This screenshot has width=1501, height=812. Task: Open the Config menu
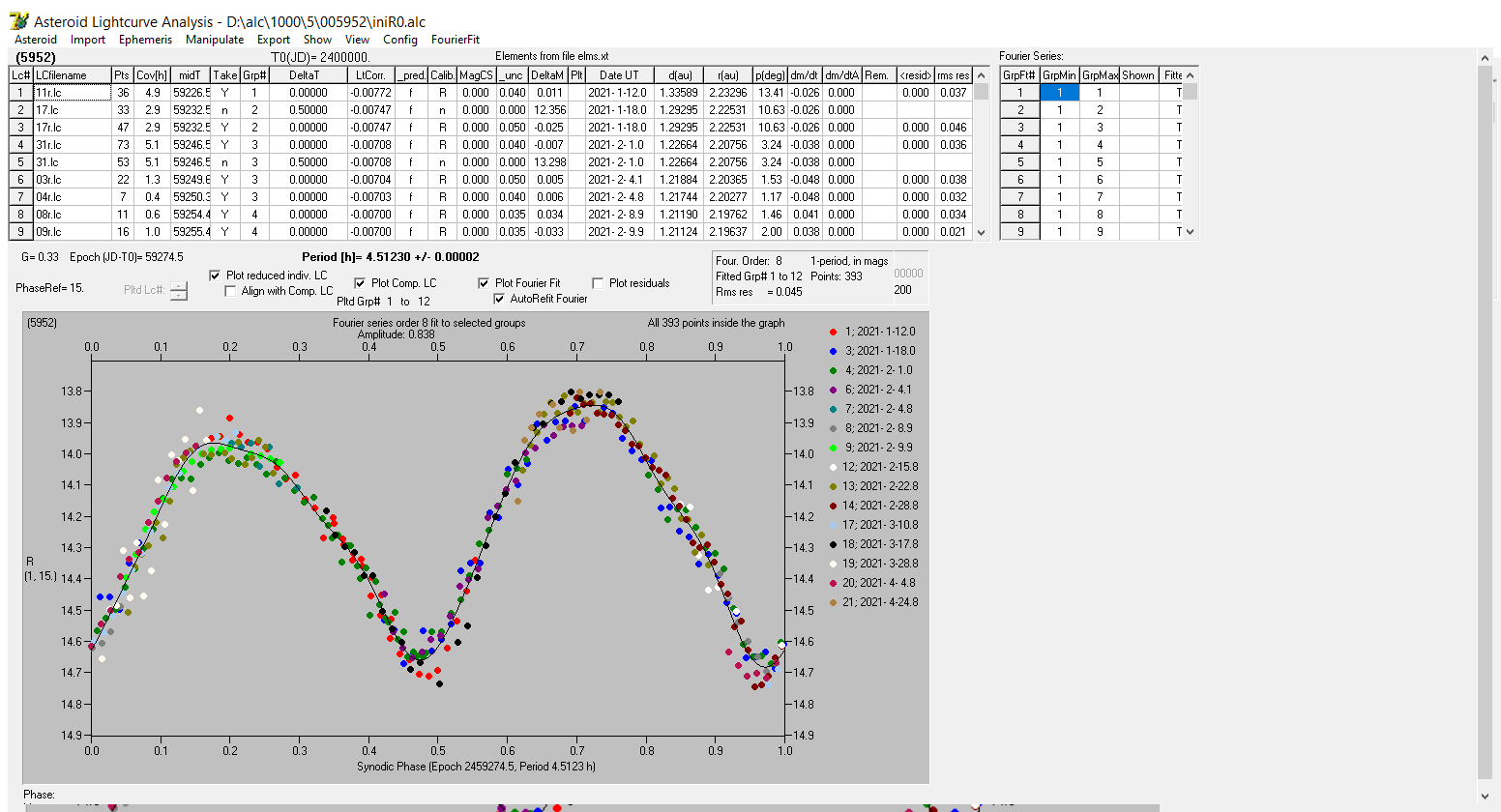pos(400,40)
